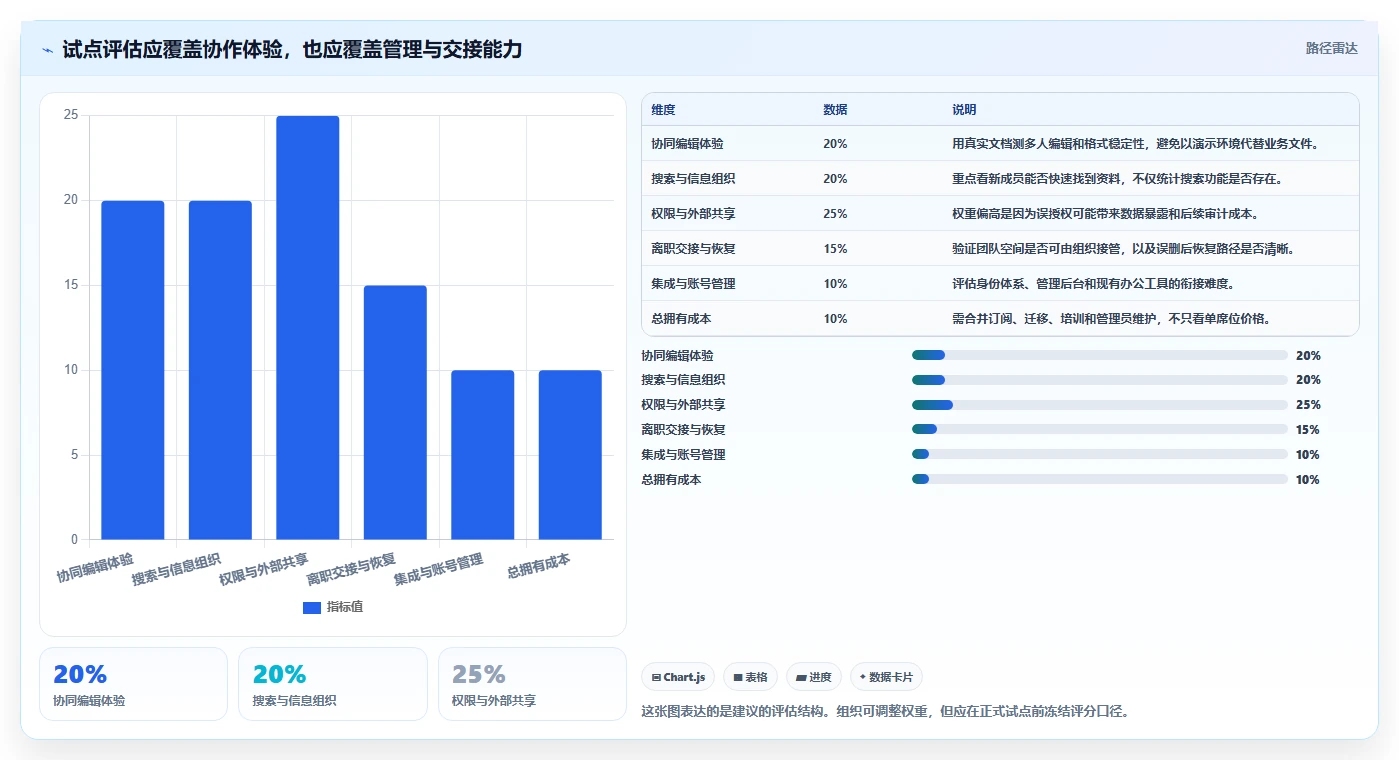Open the 25% 权限与外部共享 stat card
Screen dimensions: 1399x760
(532, 684)
